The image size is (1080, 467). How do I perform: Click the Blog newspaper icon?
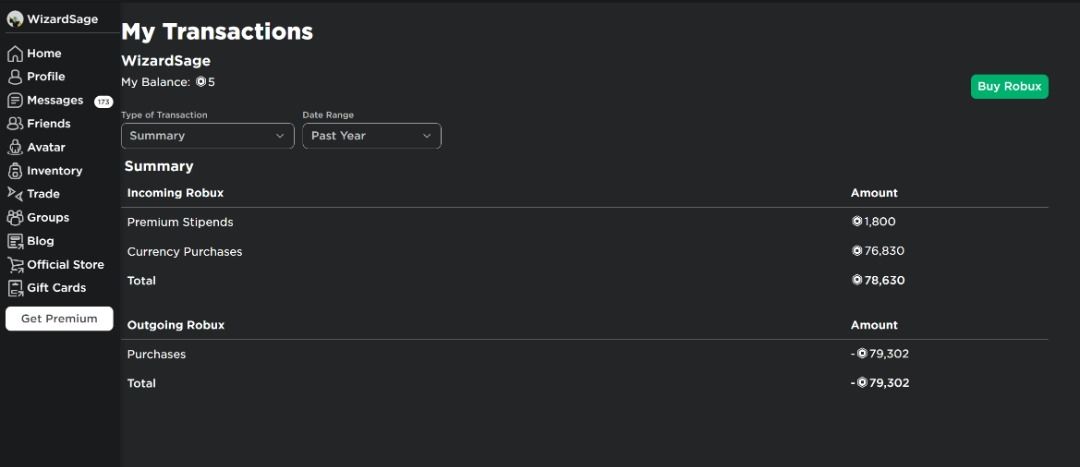(x=15, y=241)
